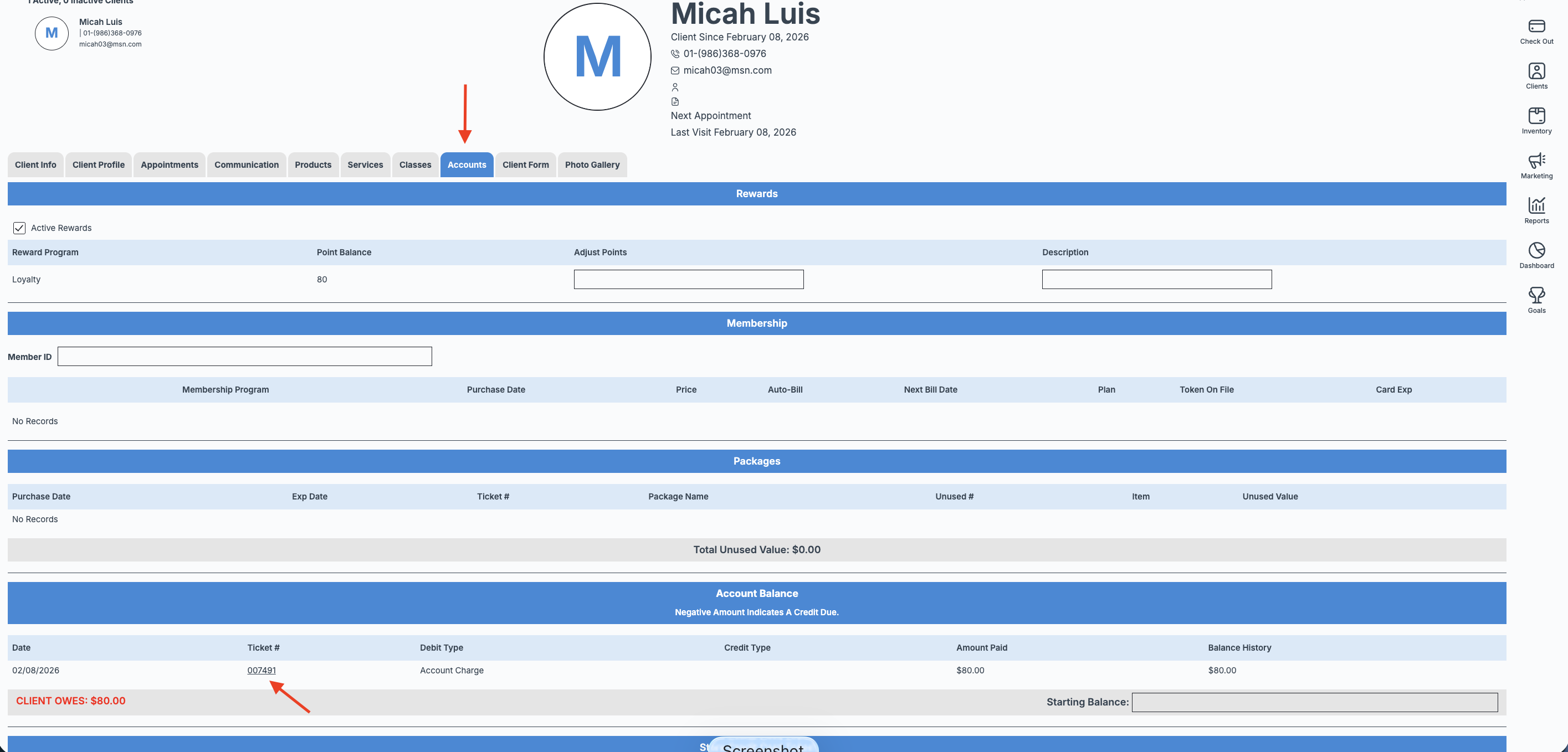Switch to the Client Info tab
This screenshot has width=1568, height=752.
pyautogui.click(x=35, y=165)
